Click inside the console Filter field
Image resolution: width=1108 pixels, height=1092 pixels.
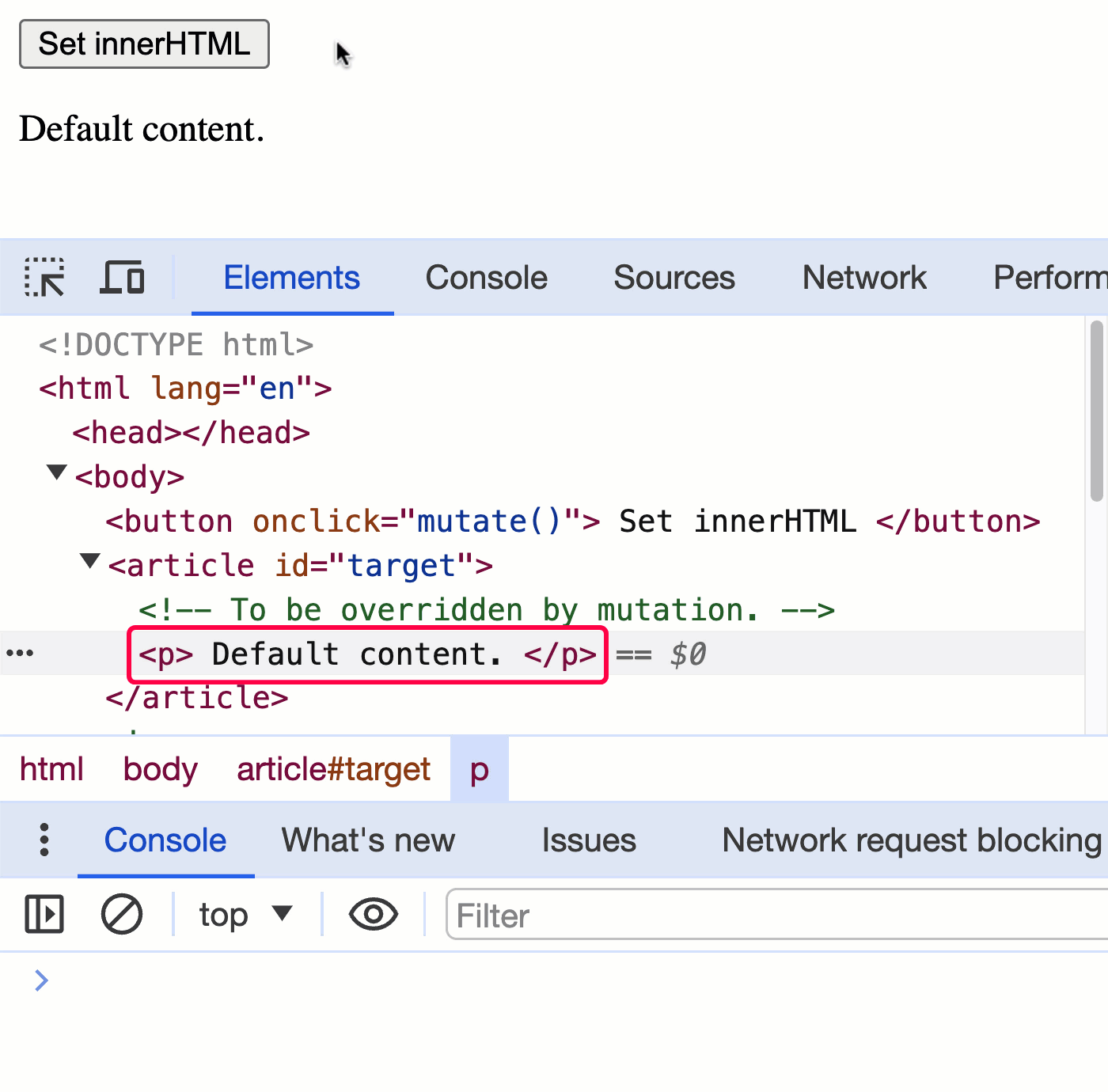coord(633,915)
